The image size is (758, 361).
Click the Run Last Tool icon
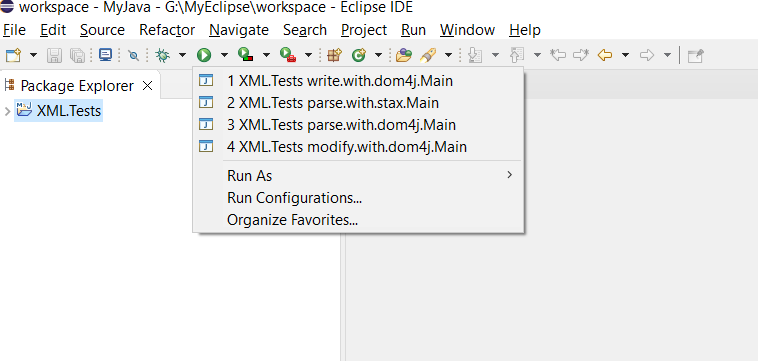pos(288,55)
